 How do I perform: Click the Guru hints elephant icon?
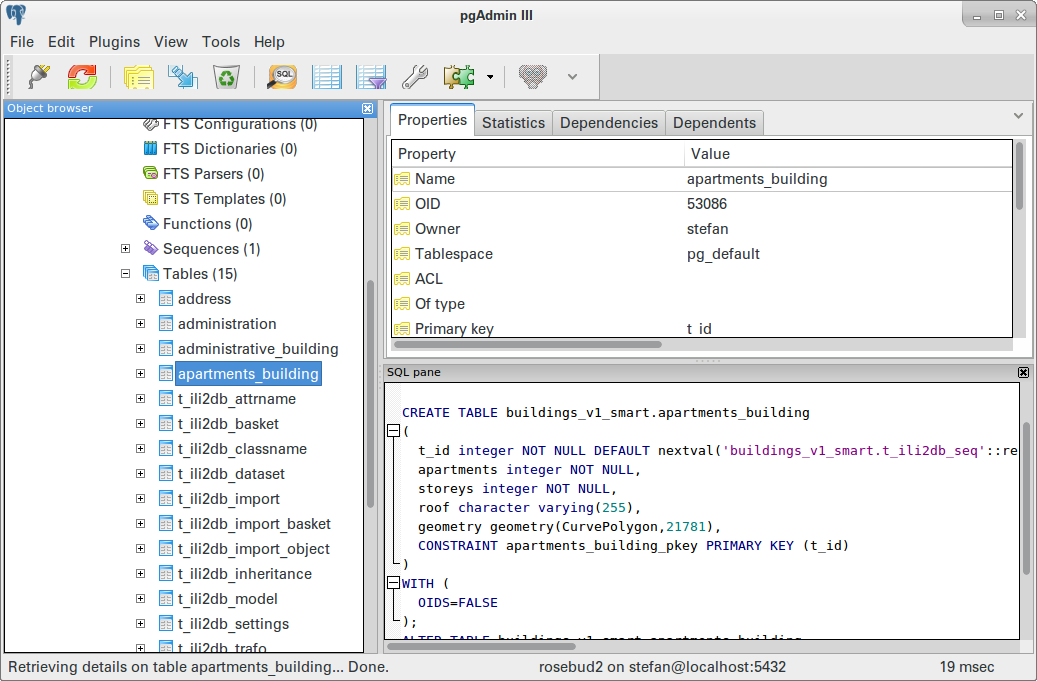pos(532,77)
